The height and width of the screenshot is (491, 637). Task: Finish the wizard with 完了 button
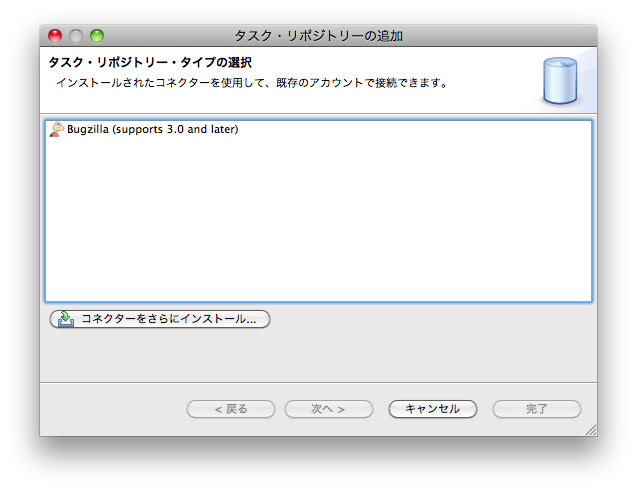tap(536, 409)
